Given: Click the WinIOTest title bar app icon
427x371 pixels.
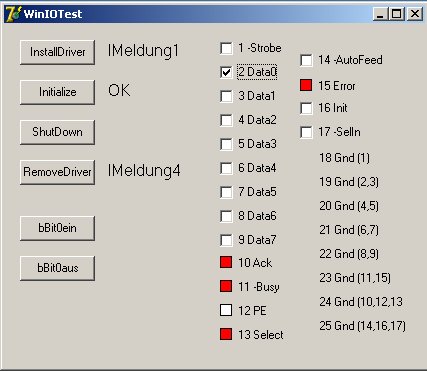Looking at the screenshot, I should 14,14.
